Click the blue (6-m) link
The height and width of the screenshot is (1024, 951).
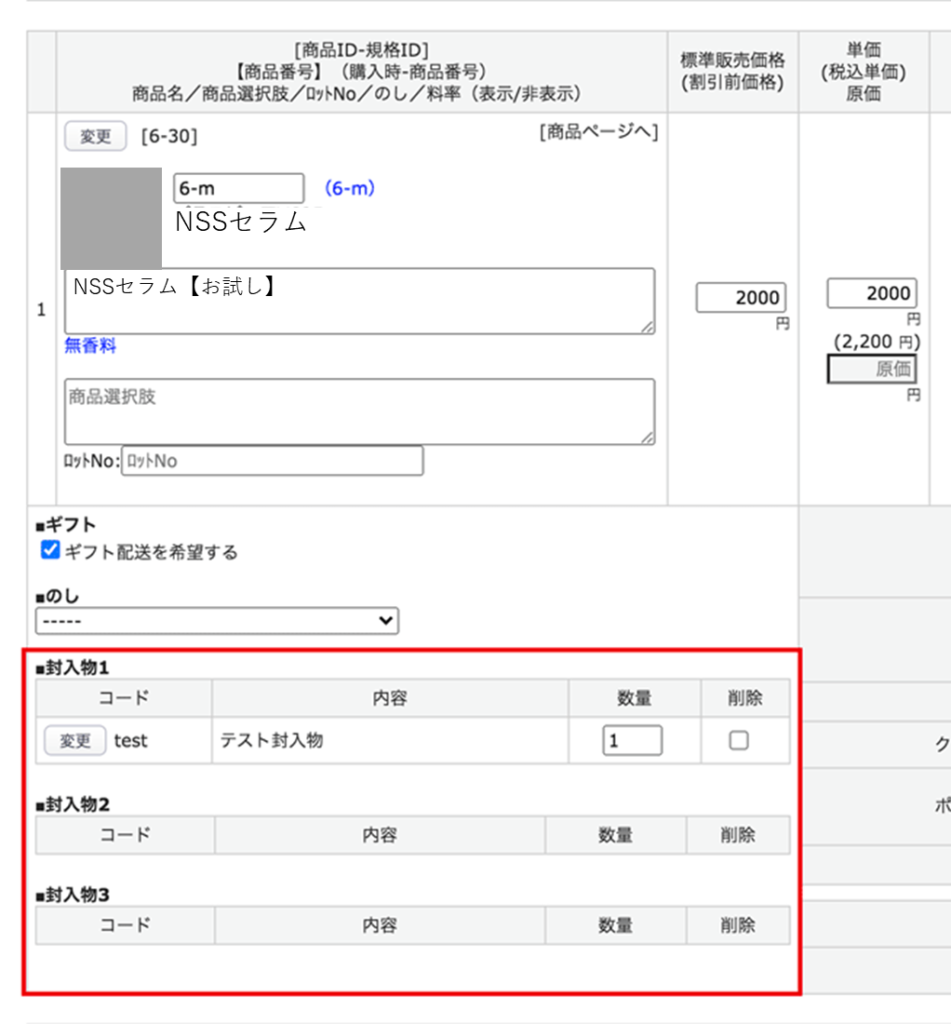coord(349,188)
